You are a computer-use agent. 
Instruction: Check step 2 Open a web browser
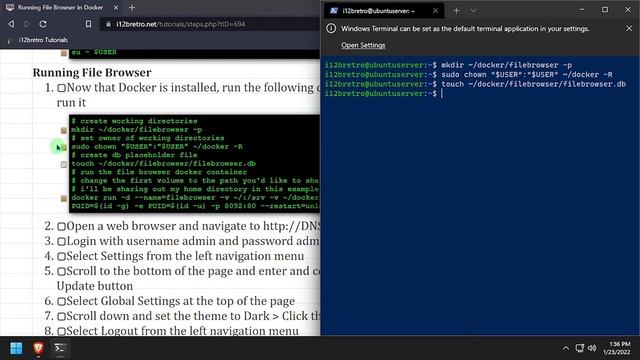click(61, 226)
